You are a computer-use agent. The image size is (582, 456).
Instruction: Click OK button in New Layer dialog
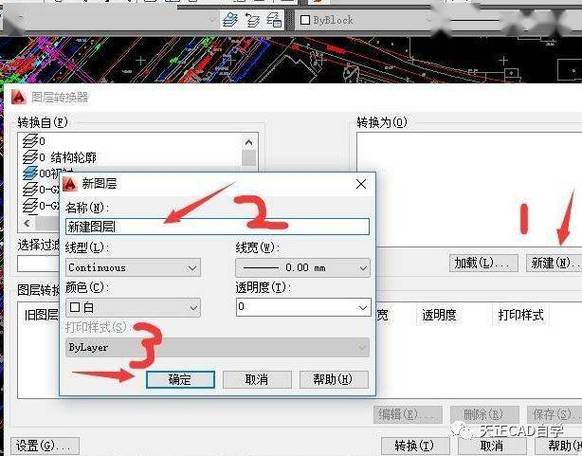(x=180, y=380)
